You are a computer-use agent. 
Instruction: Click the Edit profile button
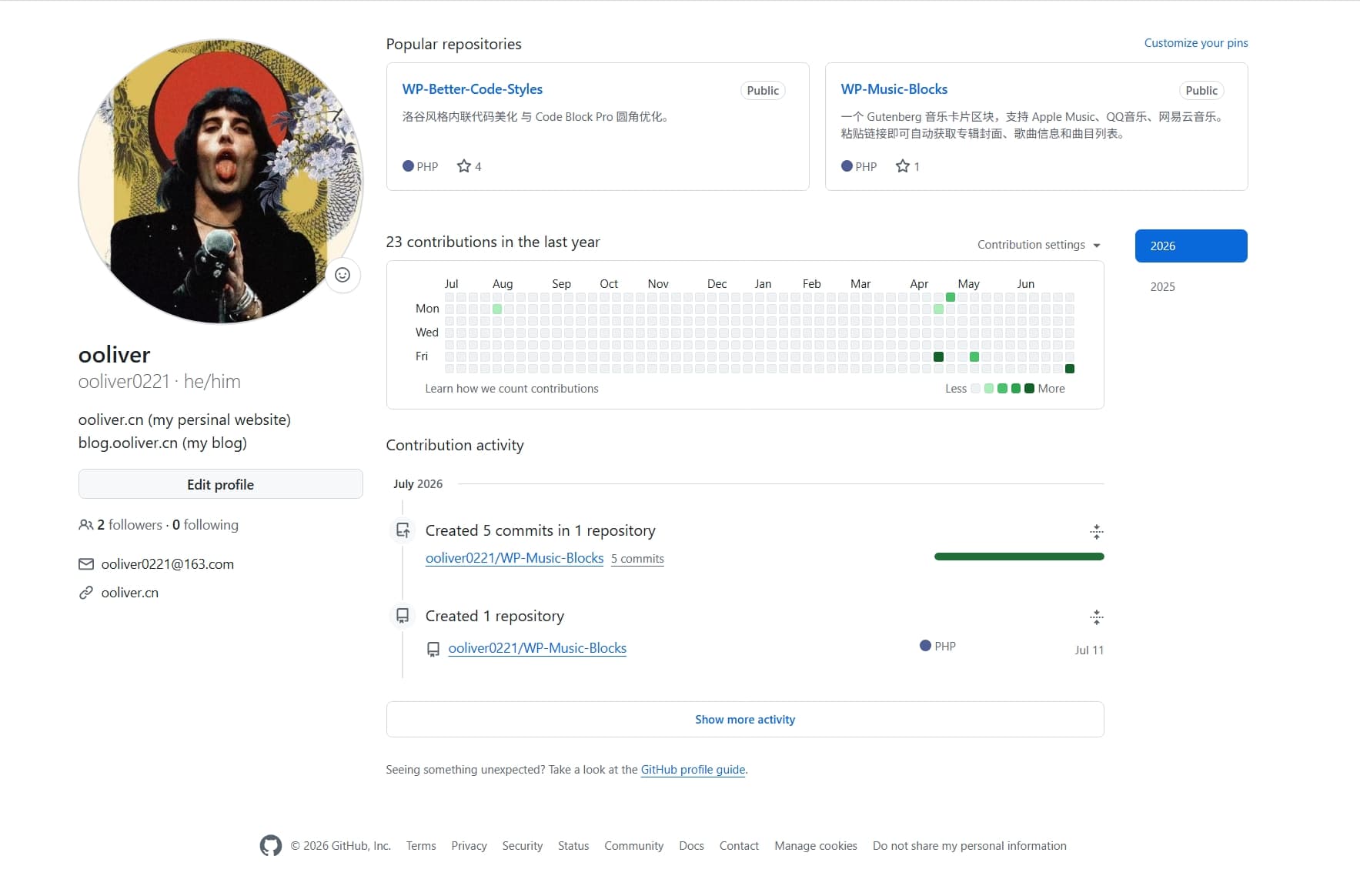click(220, 484)
